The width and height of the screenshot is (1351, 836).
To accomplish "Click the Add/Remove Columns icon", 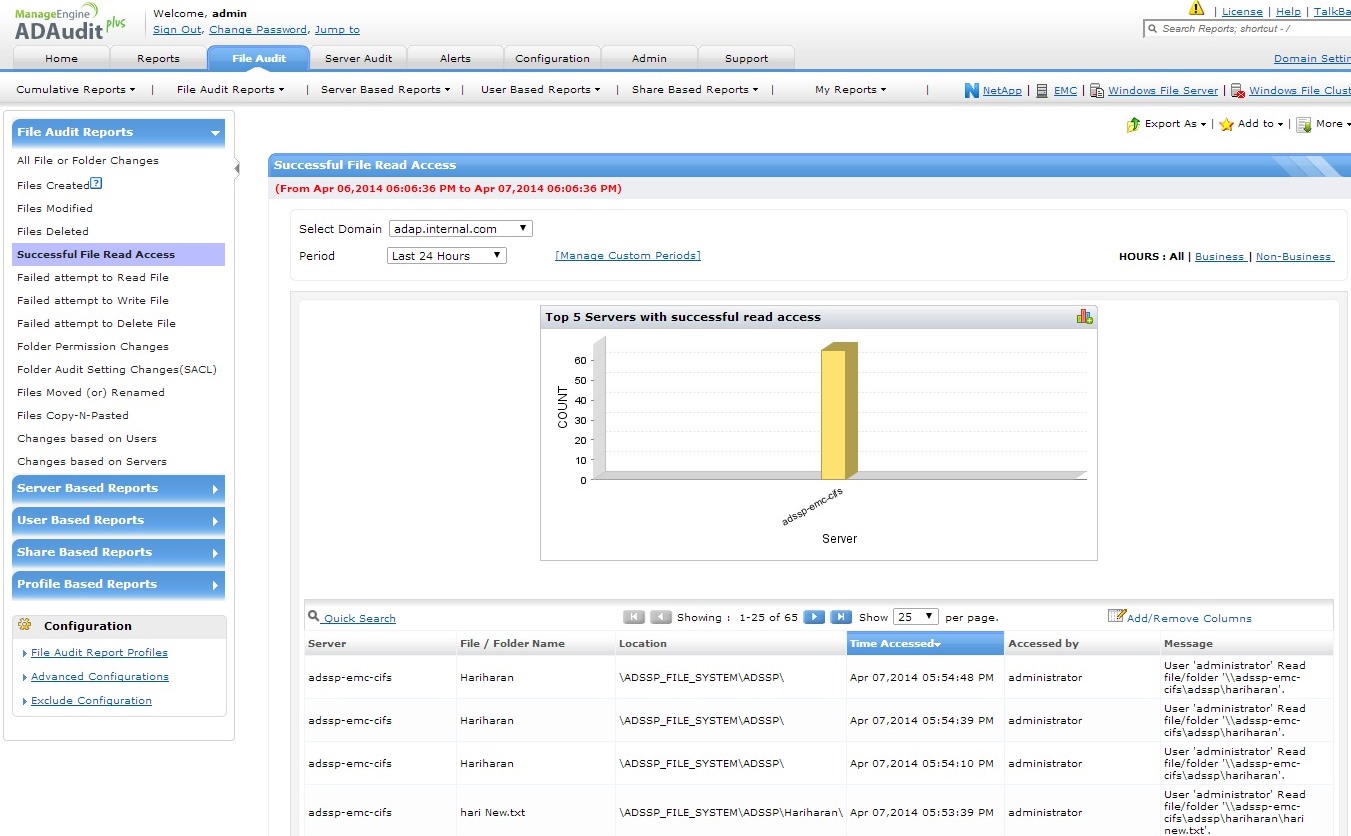I will click(x=1116, y=616).
